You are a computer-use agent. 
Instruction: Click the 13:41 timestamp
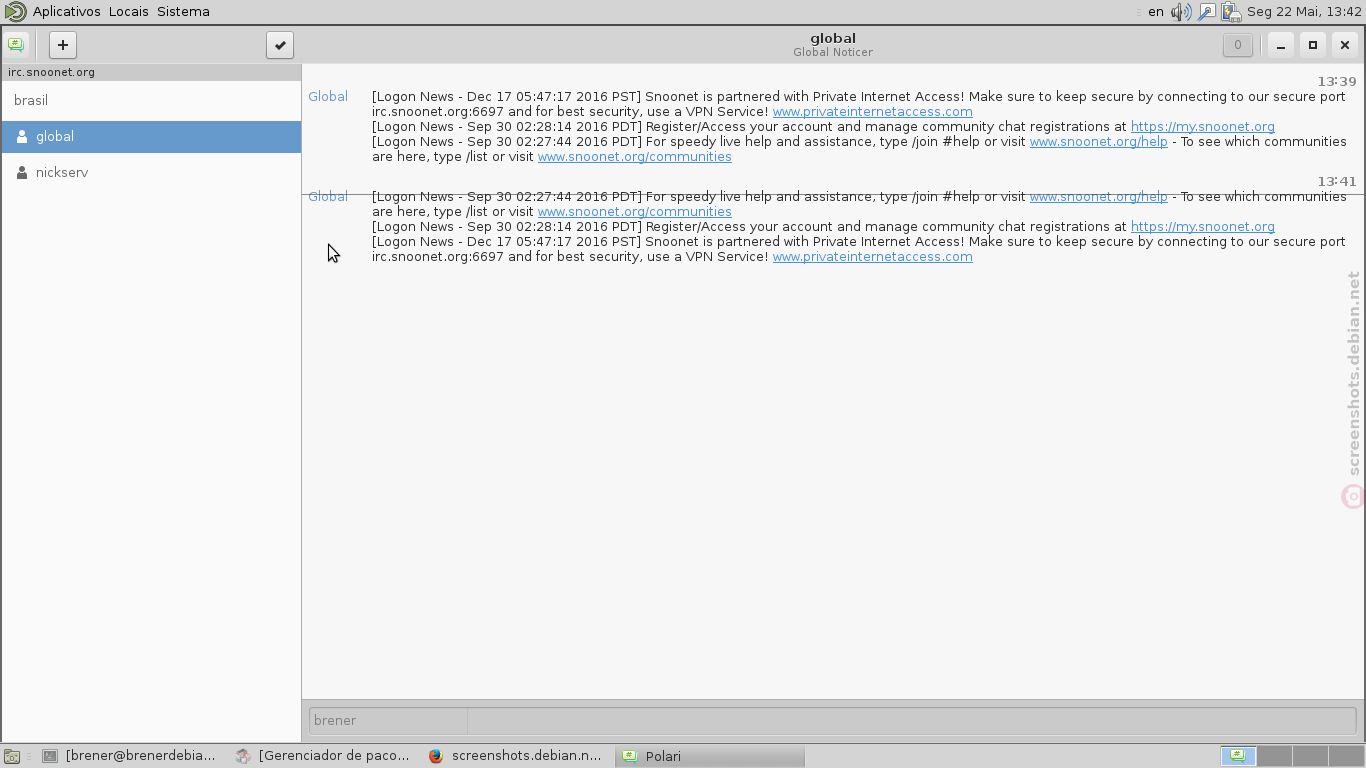click(1337, 182)
